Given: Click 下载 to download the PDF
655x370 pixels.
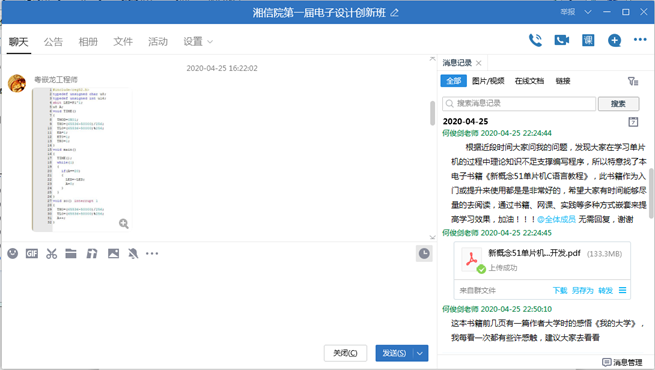Looking at the screenshot, I should click(x=560, y=291).
